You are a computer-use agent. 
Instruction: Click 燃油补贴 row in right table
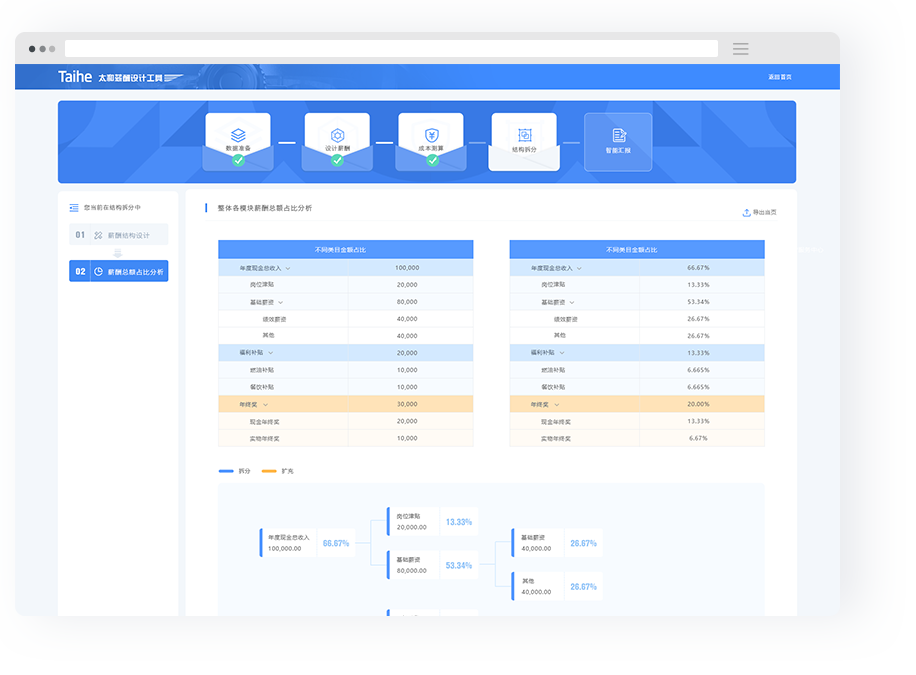point(637,370)
